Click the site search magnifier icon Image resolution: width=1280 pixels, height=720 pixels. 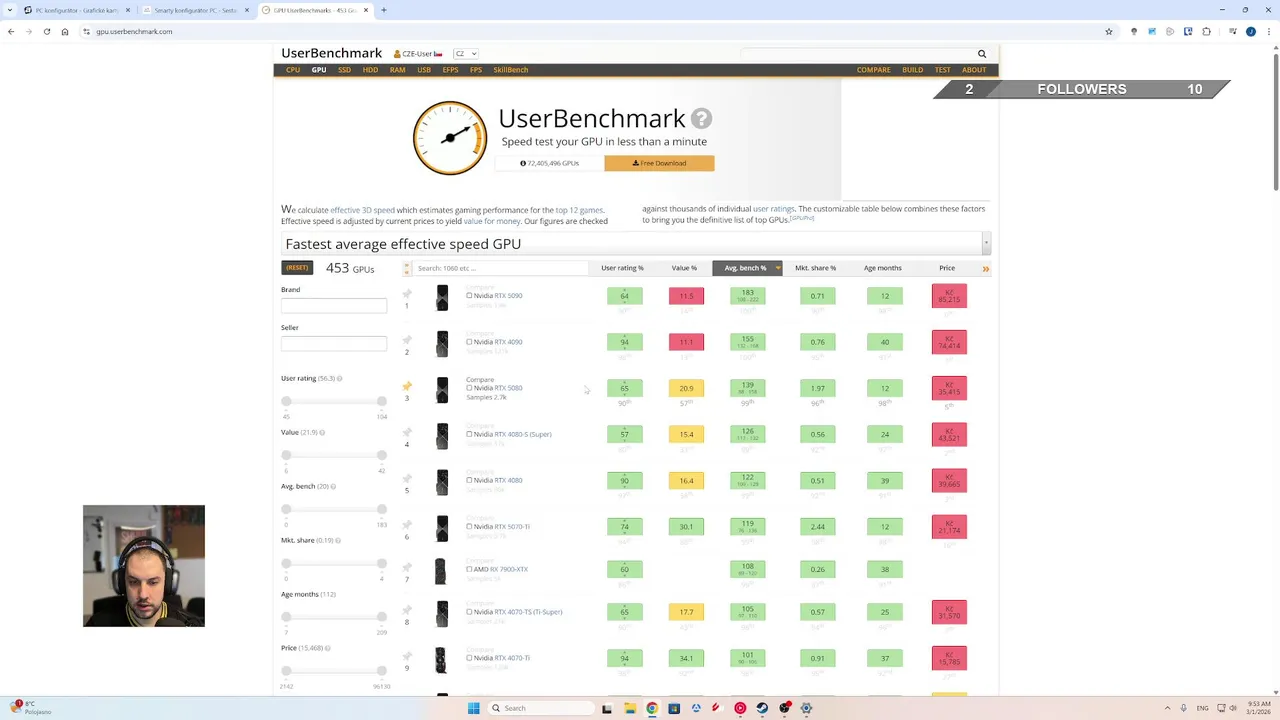click(x=982, y=54)
